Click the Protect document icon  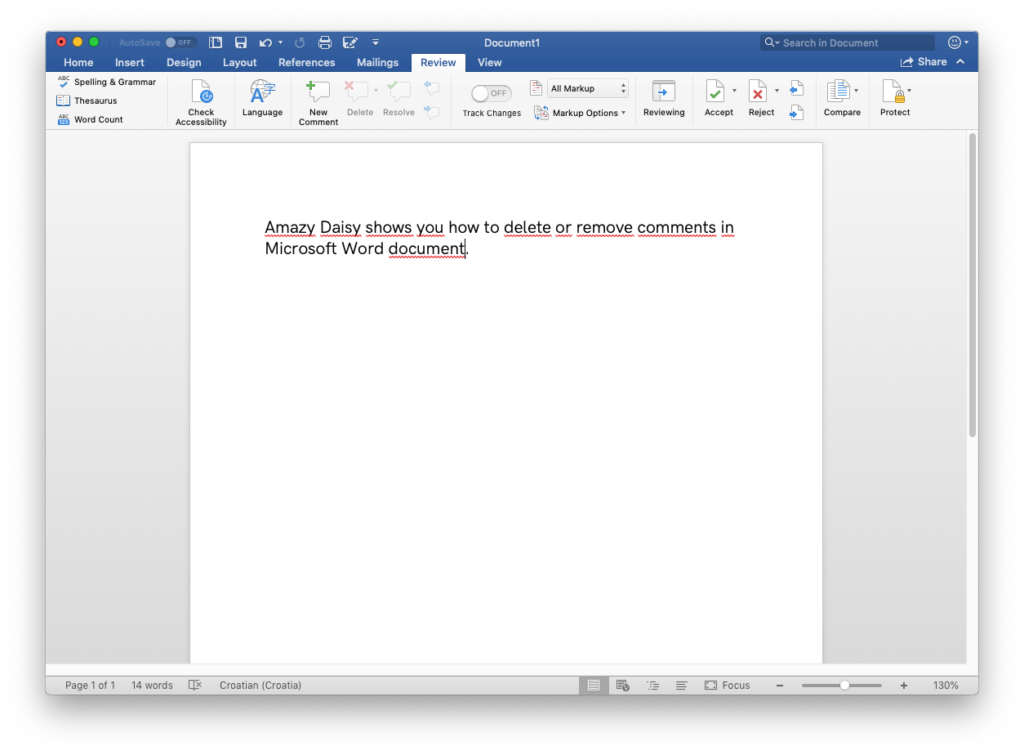coord(892,93)
